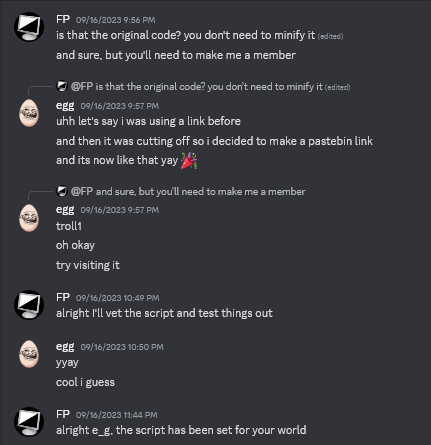The width and height of the screenshot is (431, 445).
Task: Click the party popper emoji after 'yay'
Action: [189, 160]
